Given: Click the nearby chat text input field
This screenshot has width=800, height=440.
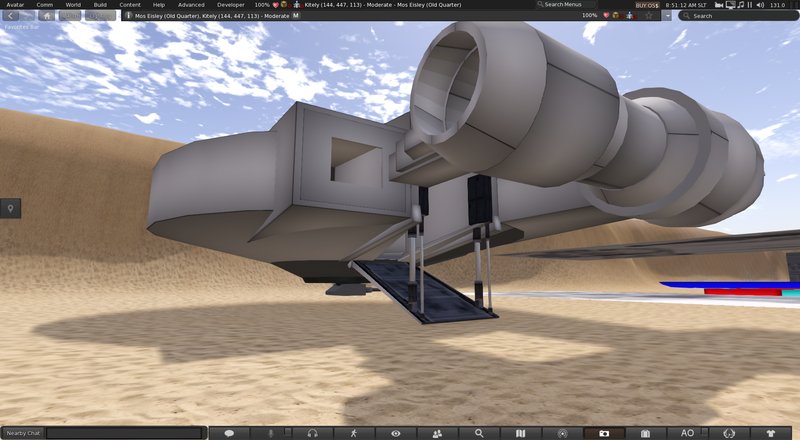Looking at the screenshot, I should [124, 433].
